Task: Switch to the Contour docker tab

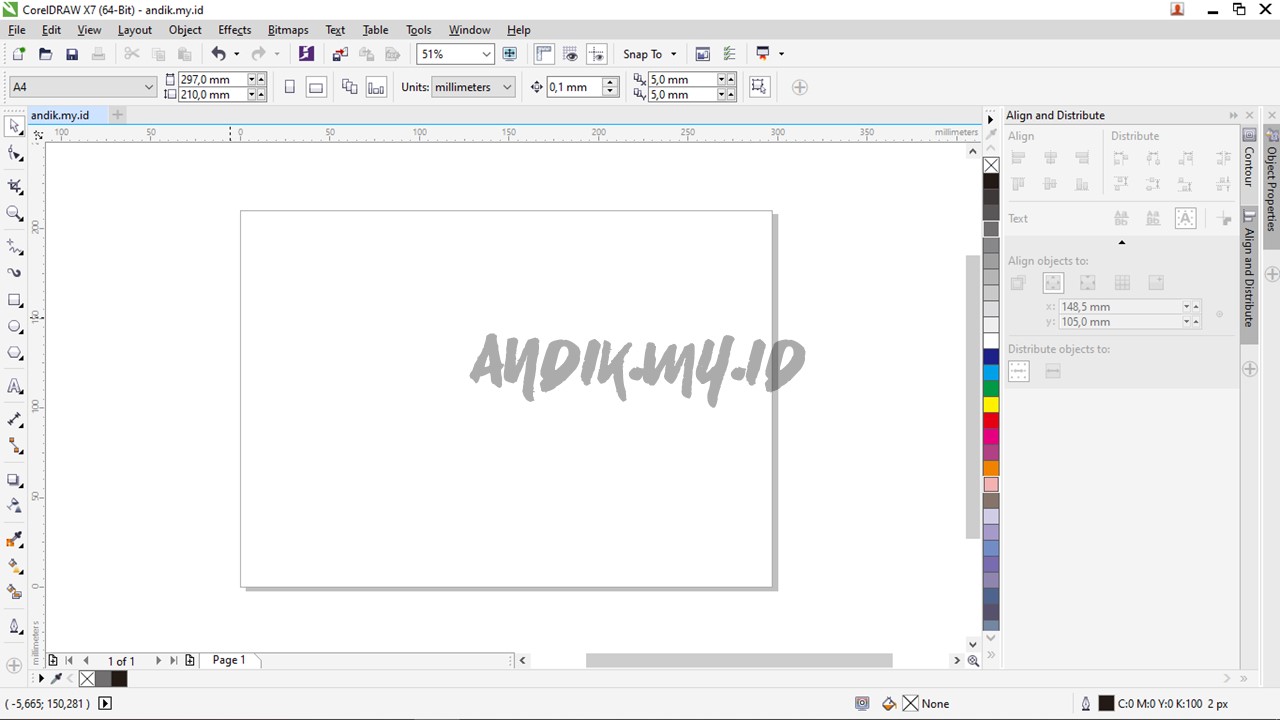Action: pyautogui.click(x=1249, y=158)
